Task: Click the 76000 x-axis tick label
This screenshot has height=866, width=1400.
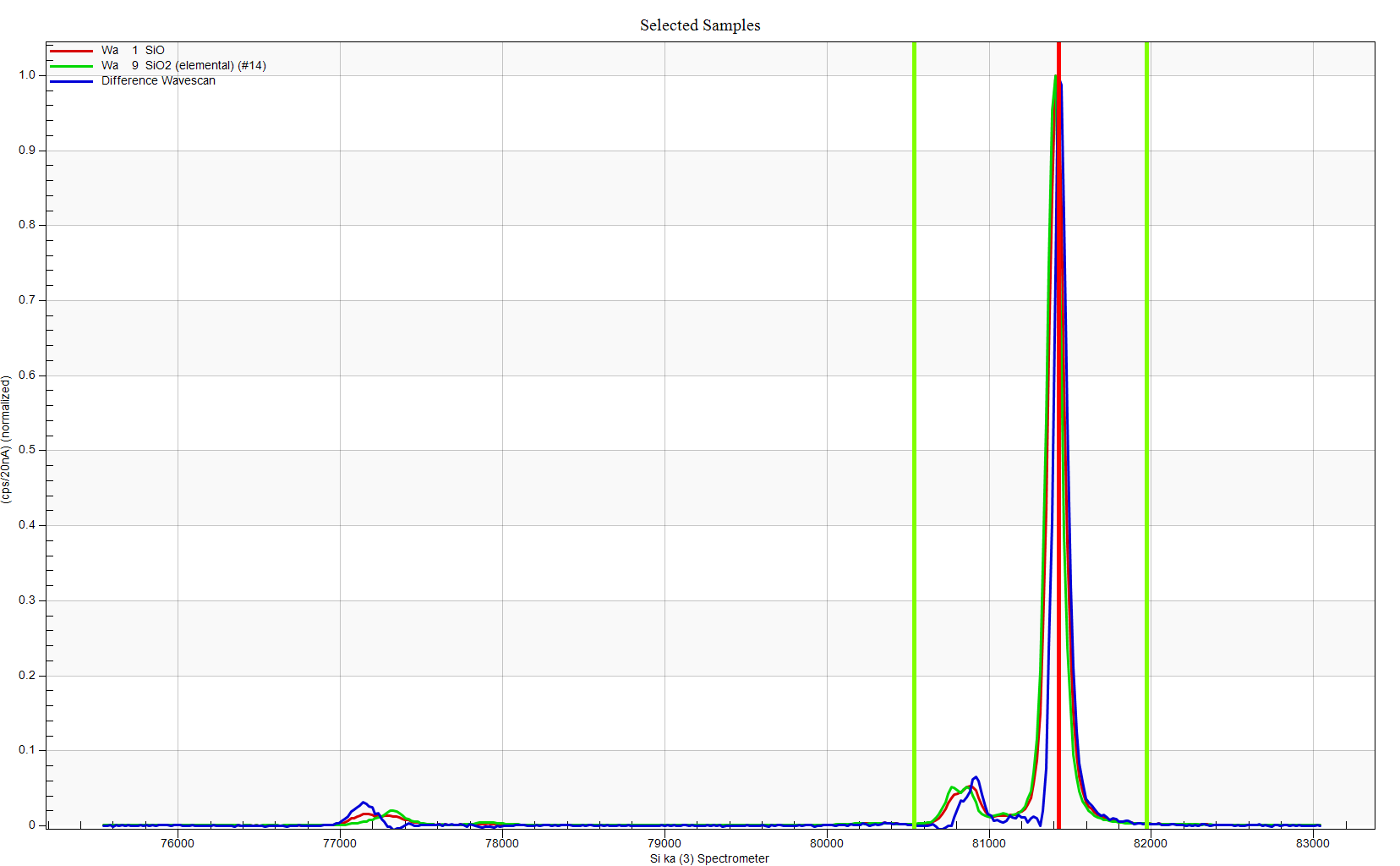Action: [x=178, y=843]
